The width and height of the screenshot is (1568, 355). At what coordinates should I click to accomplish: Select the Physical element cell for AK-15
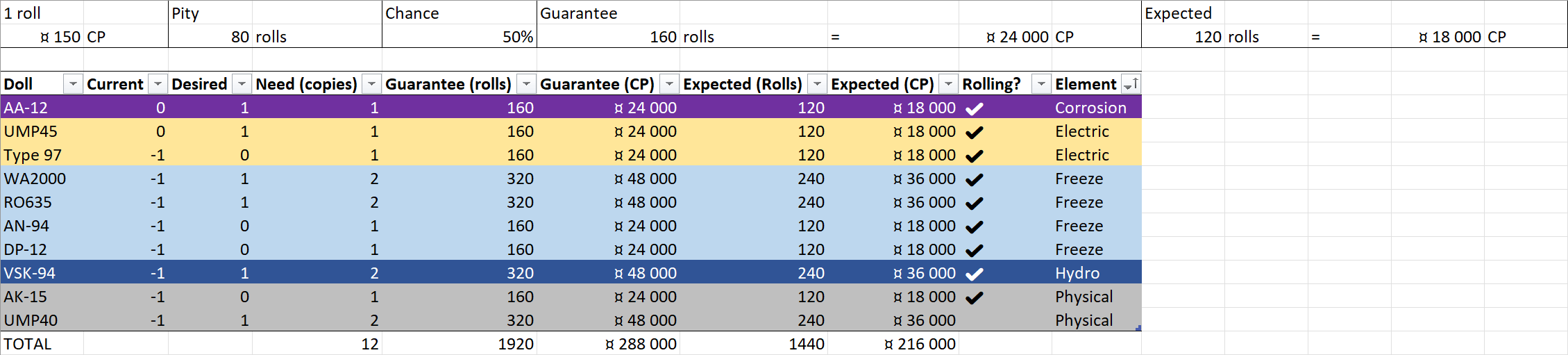pos(1097,297)
